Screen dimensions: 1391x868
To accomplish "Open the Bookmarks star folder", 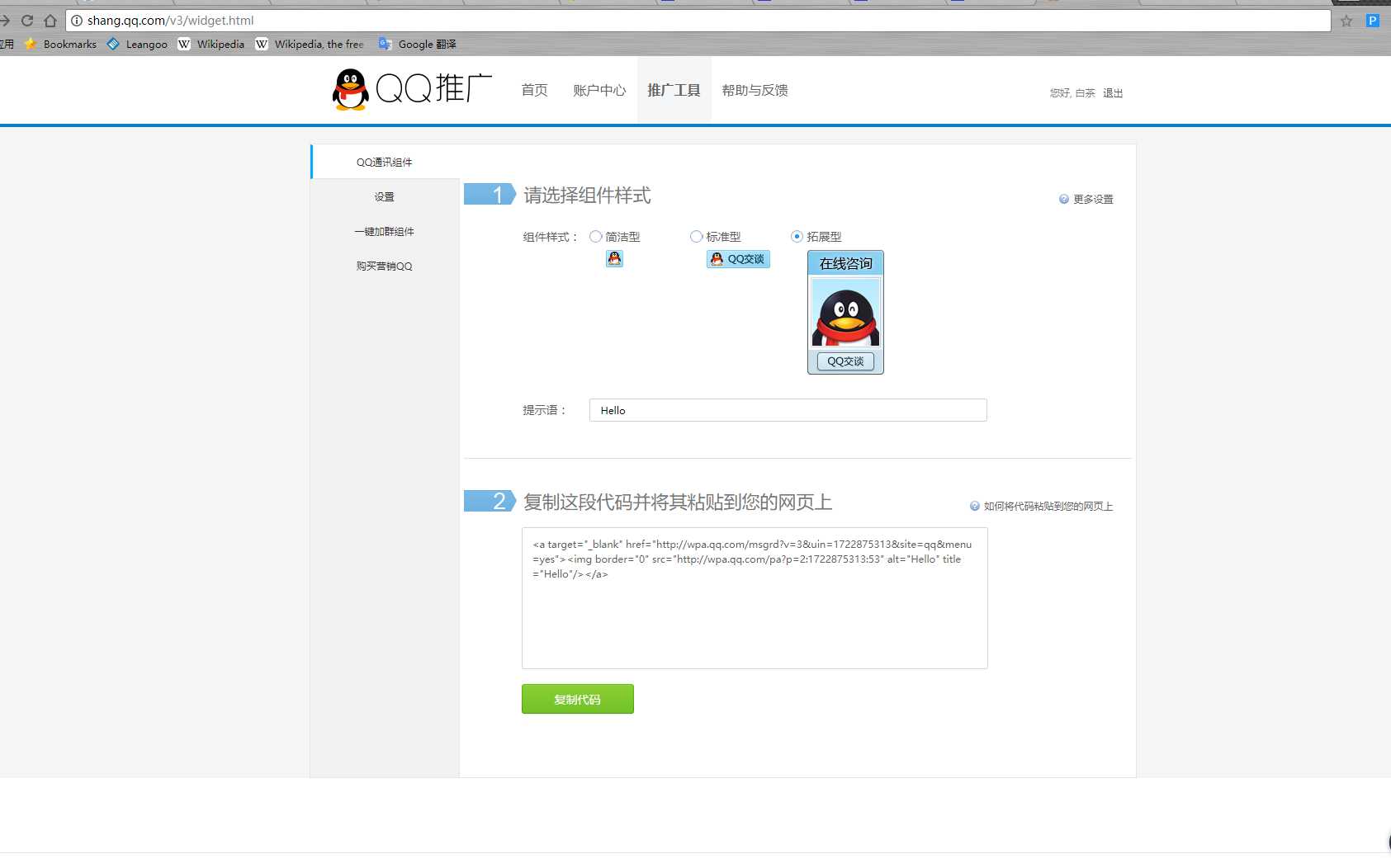I will 60,44.
